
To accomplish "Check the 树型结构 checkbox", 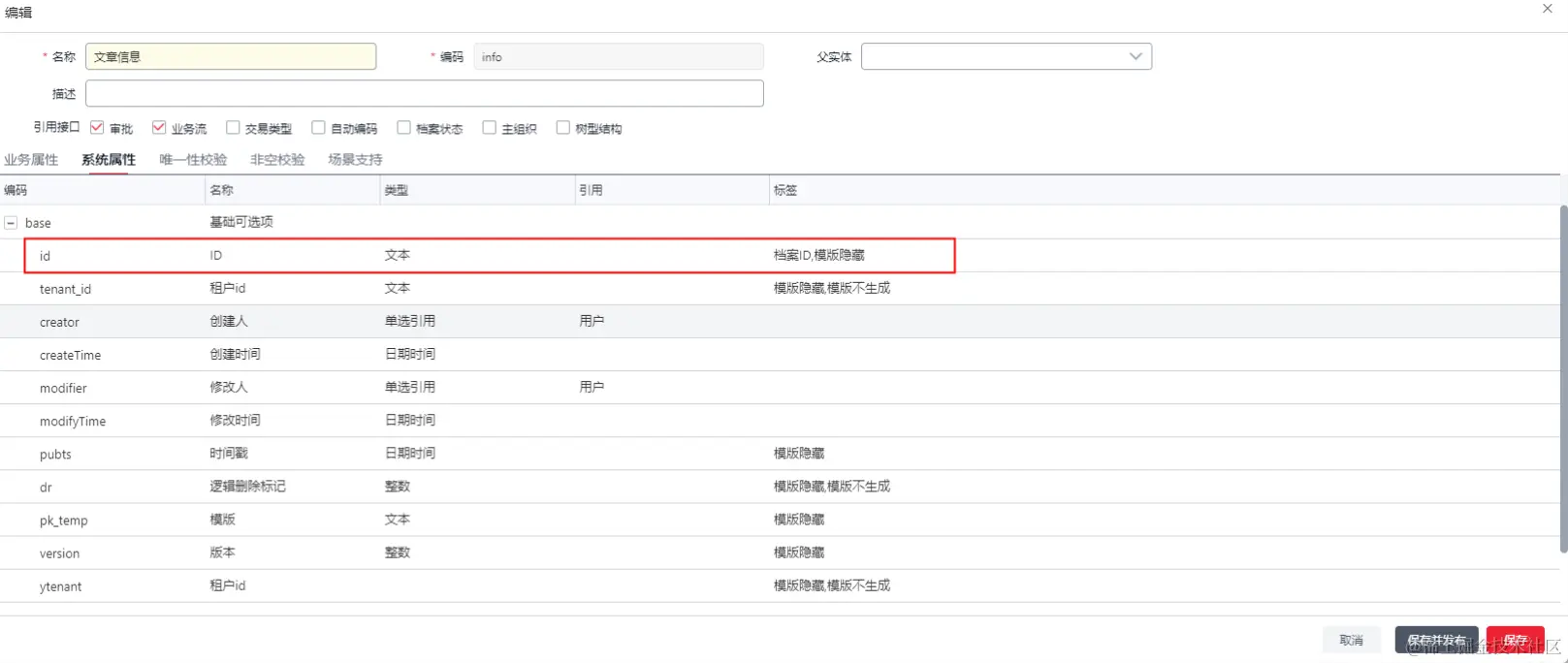I will coord(562,128).
